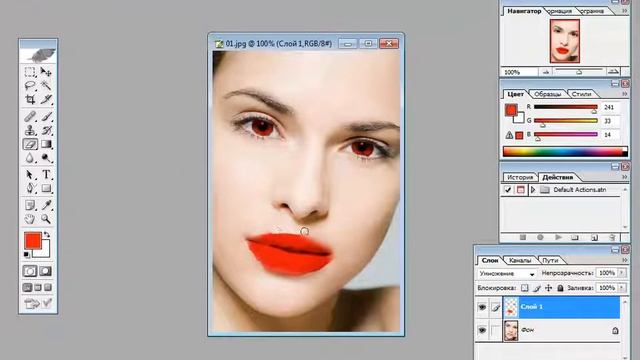Toggle lock position icon
640x360 pixels.
[x=549, y=288]
